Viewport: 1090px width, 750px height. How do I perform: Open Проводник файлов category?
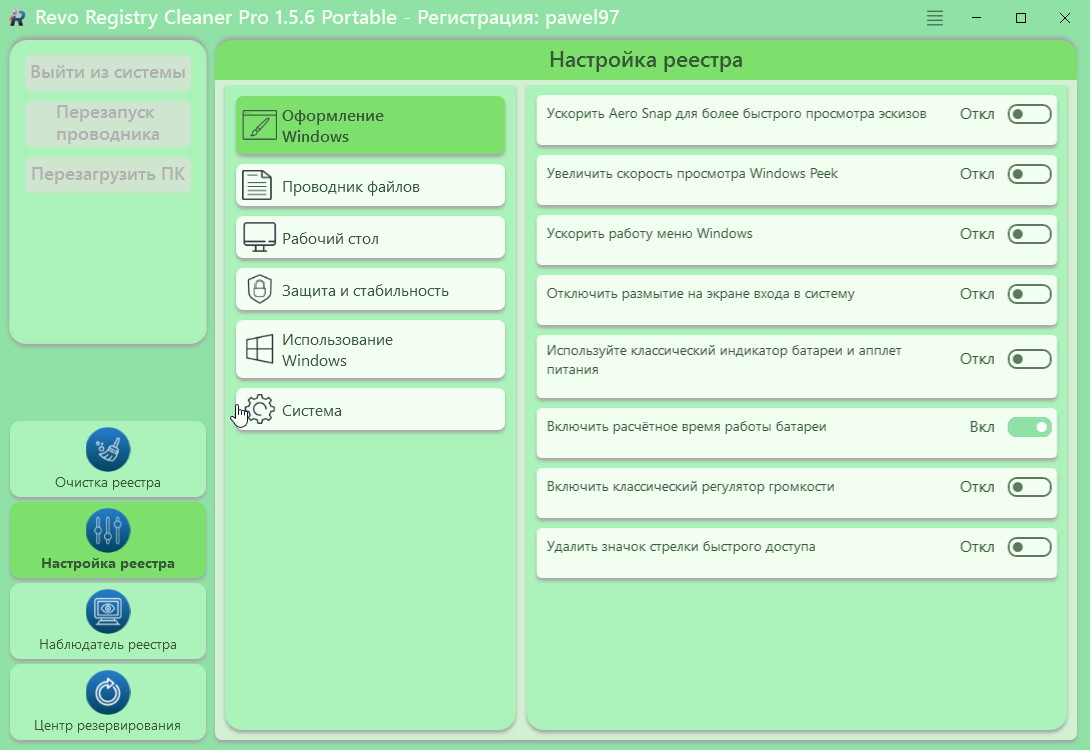(x=371, y=185)
